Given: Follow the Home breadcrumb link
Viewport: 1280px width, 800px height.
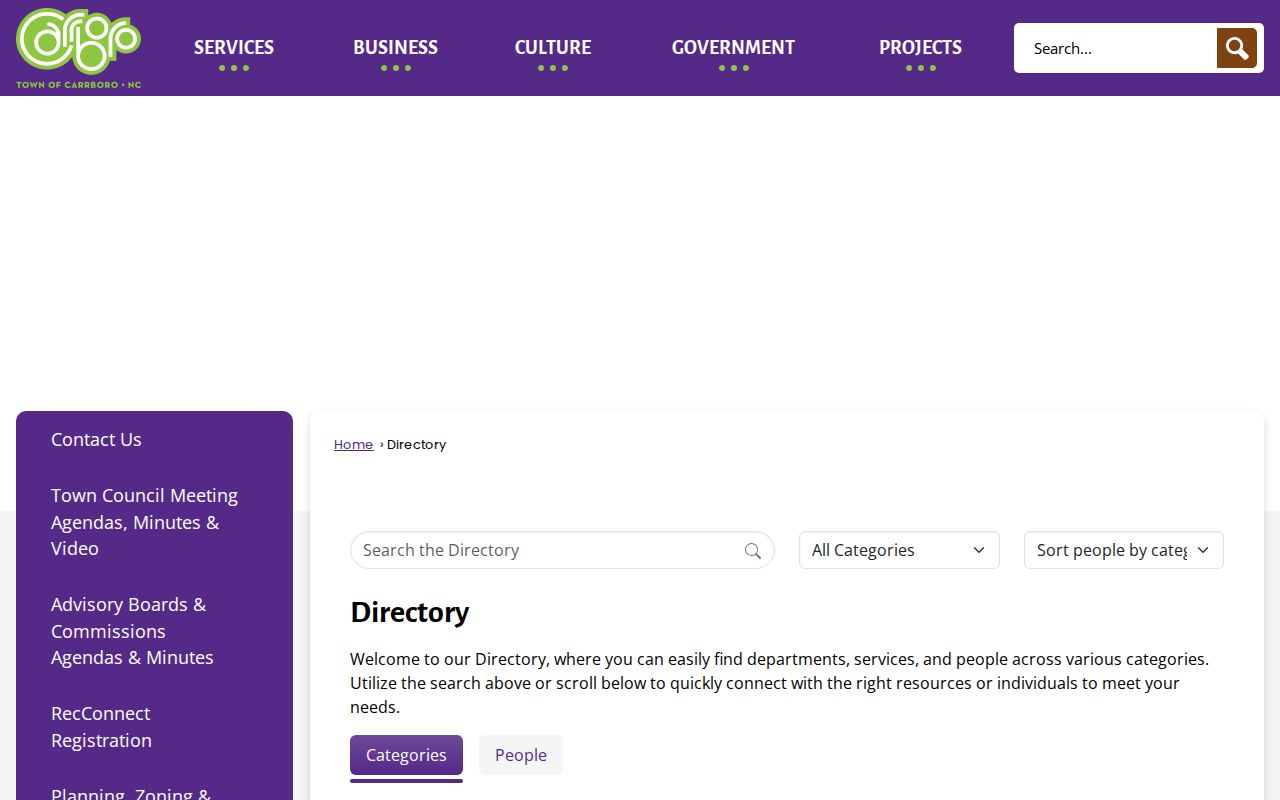Looking at the screenshot, I should (x=353, y=445).
